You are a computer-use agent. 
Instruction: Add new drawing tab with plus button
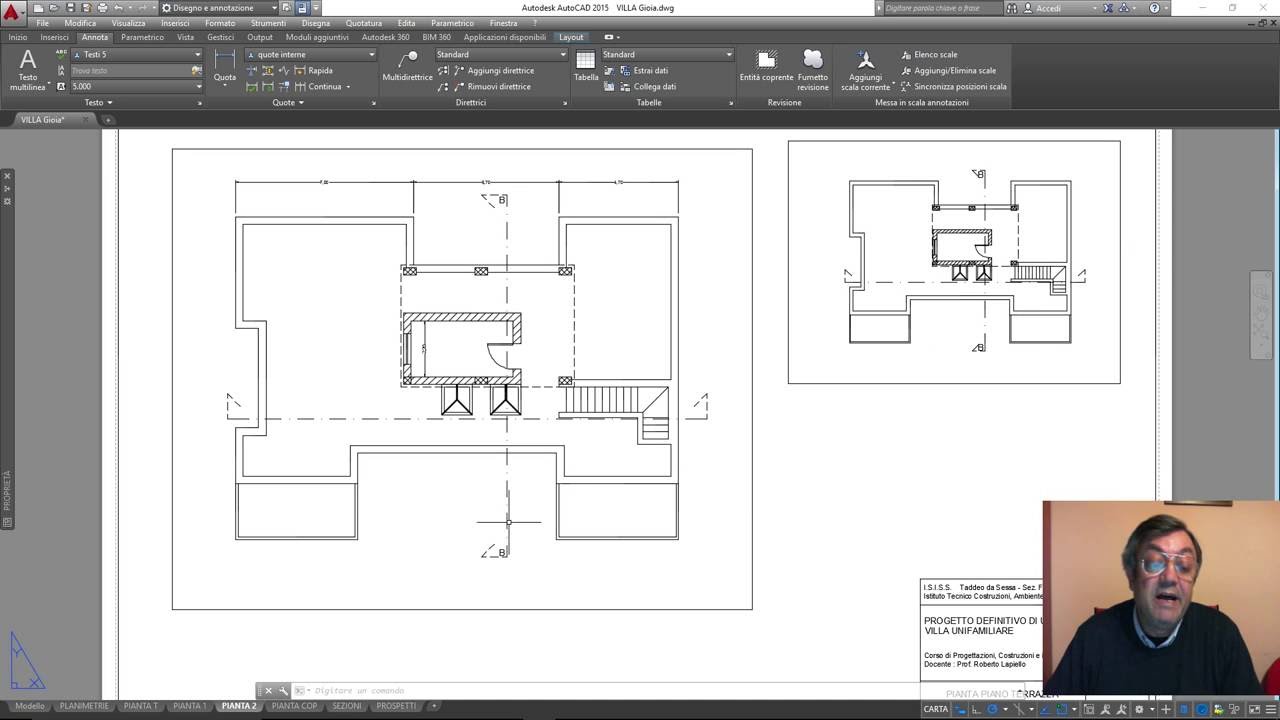pos(108,120)
